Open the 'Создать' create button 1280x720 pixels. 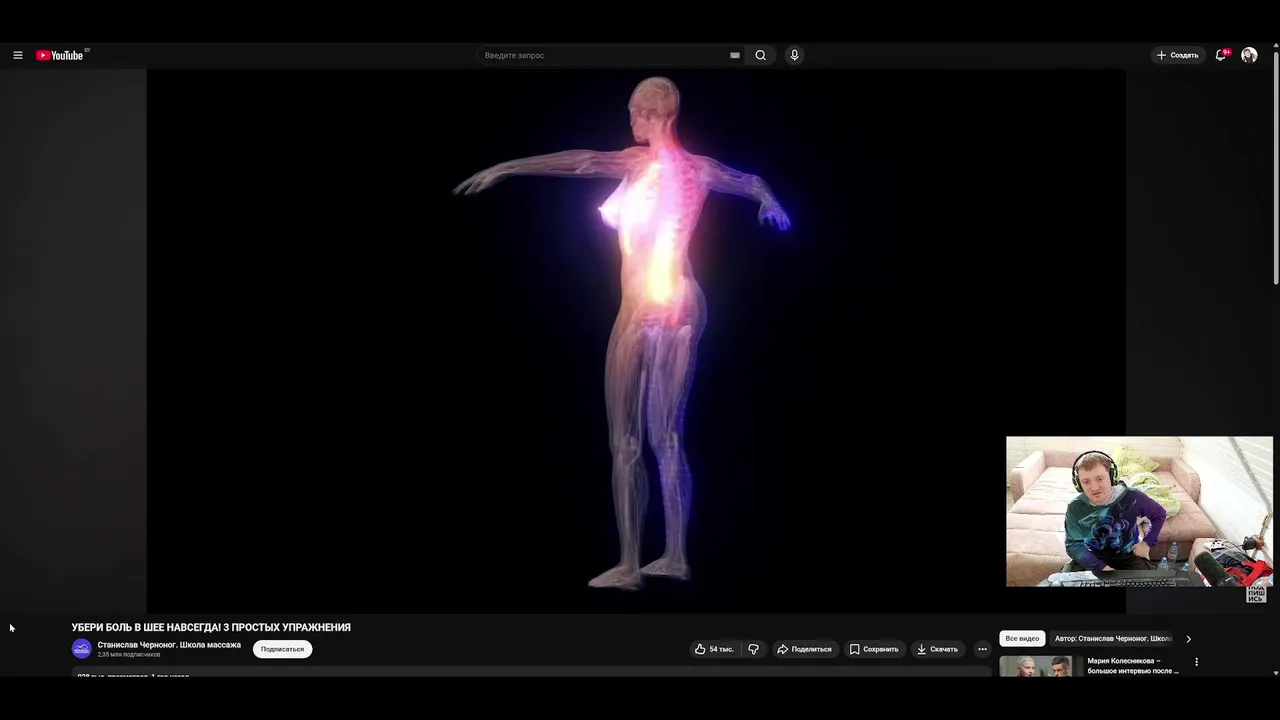click(1177, 55)
